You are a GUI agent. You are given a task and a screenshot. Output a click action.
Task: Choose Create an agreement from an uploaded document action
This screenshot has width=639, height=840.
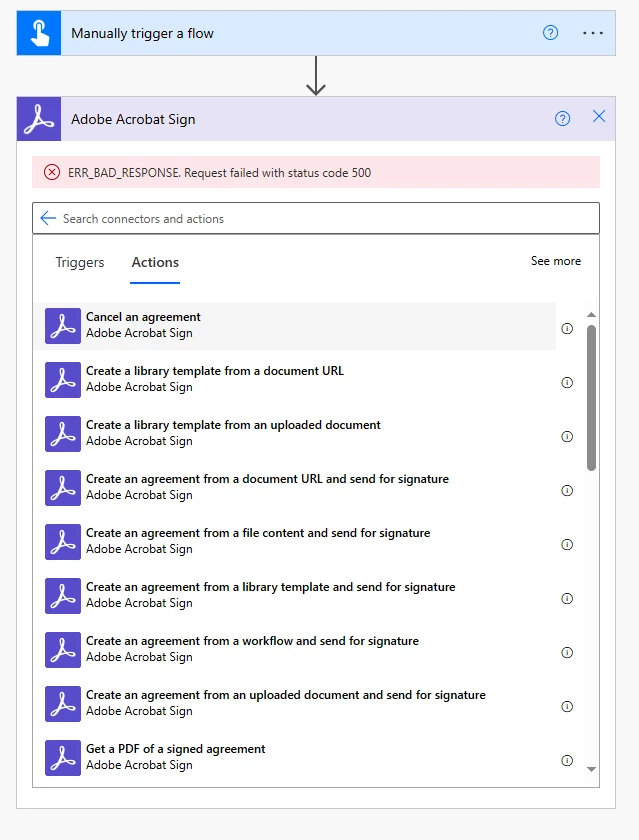(295, 704)
